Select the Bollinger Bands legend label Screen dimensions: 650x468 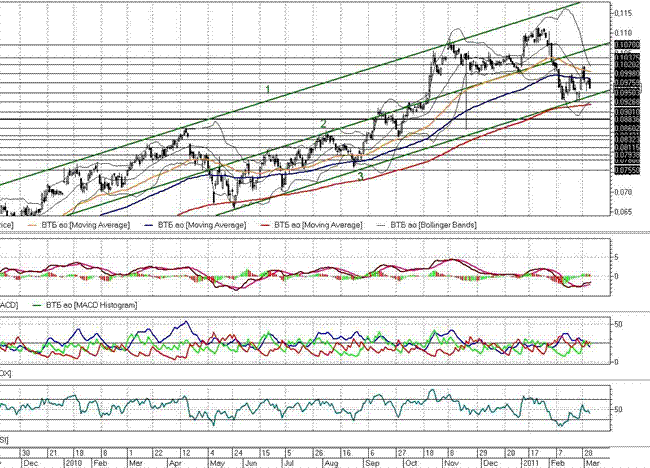(x=434, y=225)
